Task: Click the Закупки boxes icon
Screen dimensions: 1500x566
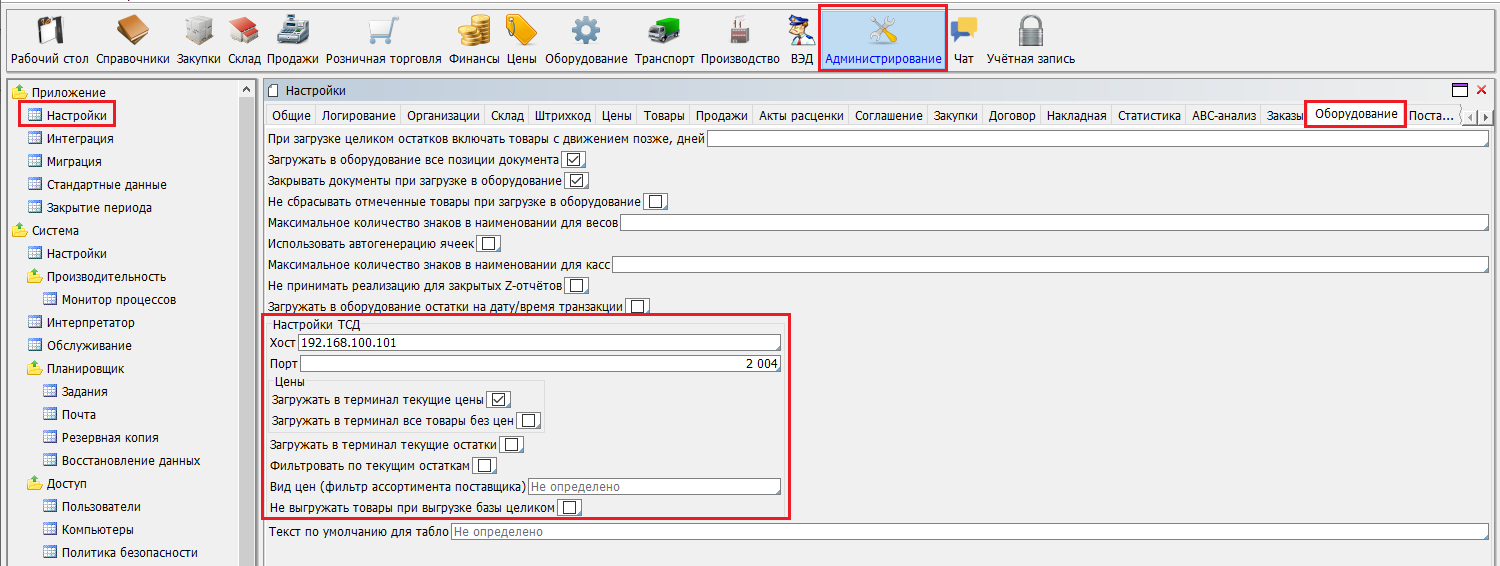Action: pos(199,32)
